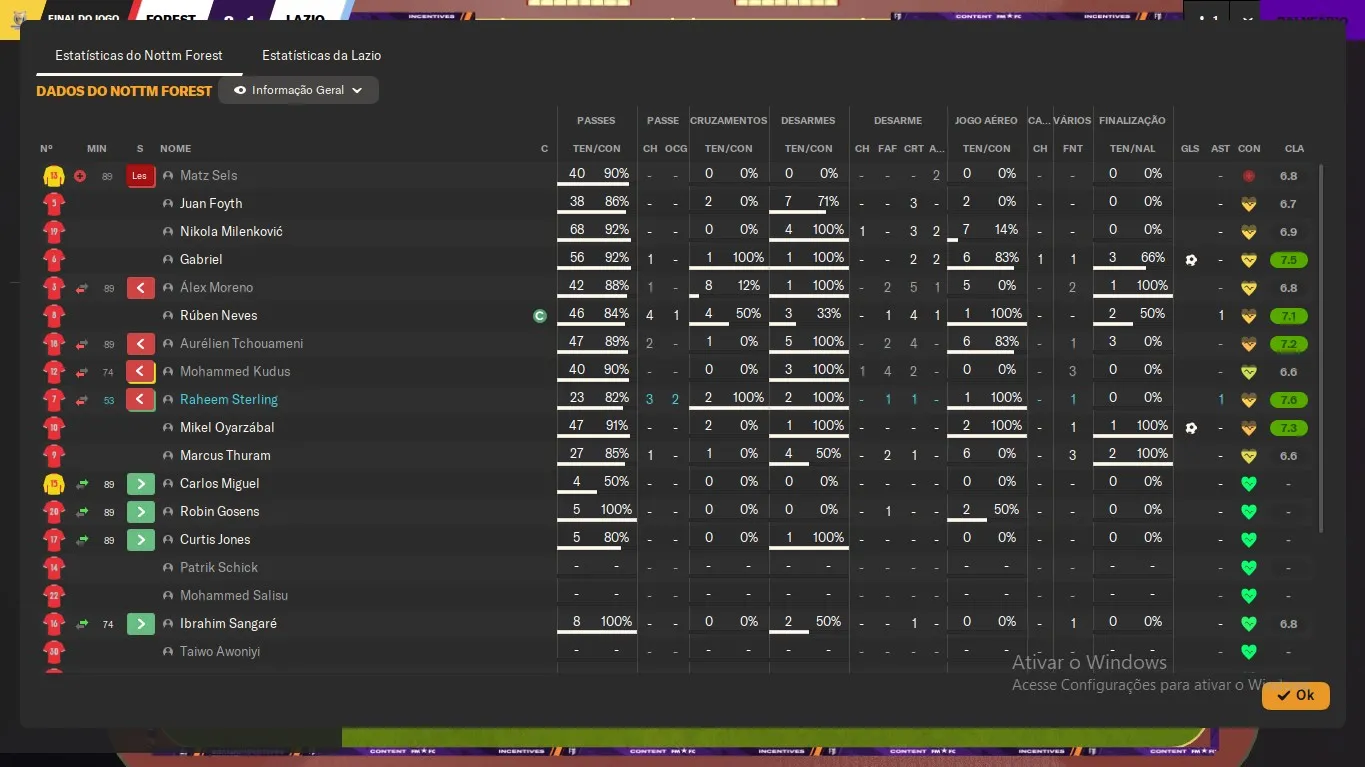This screenshot has height=767, width=1365.
Task: Click the 'DADOS DO NOTTM FOREST' heading
Action: pyautogui.click(x=124, y=91)
